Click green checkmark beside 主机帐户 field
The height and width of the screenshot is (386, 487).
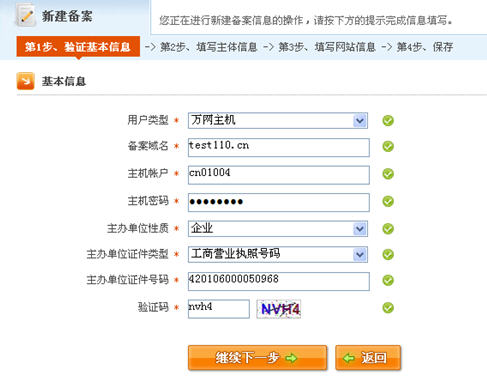click(388, 174)
